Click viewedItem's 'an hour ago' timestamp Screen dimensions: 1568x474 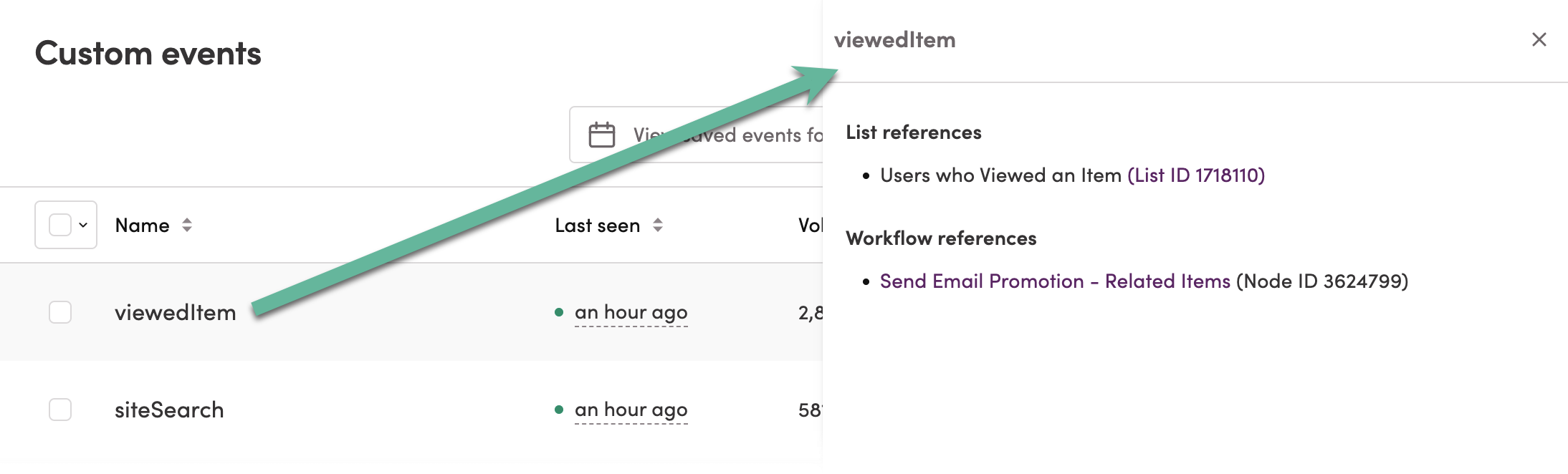pyautogui.click(x=631, y=312)
